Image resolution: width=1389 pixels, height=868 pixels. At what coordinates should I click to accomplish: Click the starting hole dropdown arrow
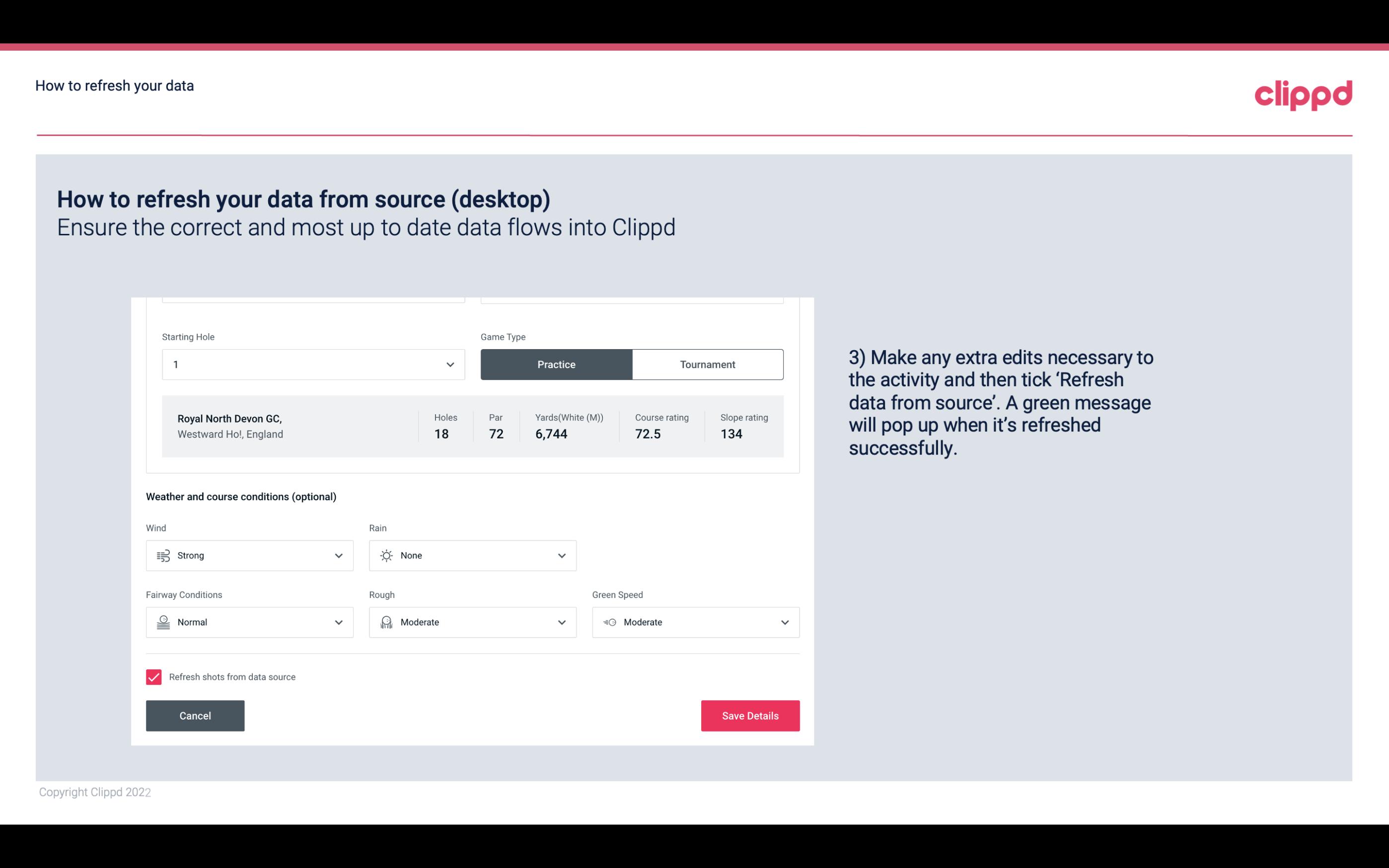click(450, 364)
